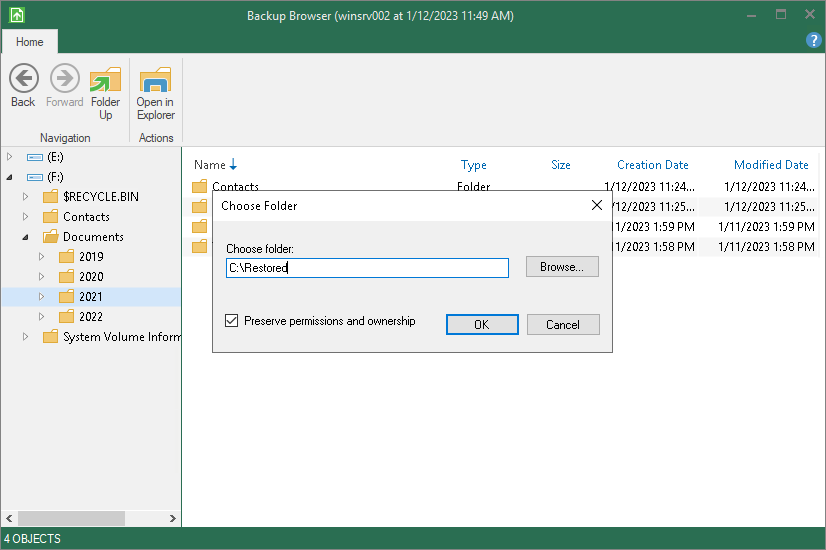The height and width of the screenshot is (550, 826).
Task: Select the $RECYCLE.BIN folder icon
Action: point(51,197)
